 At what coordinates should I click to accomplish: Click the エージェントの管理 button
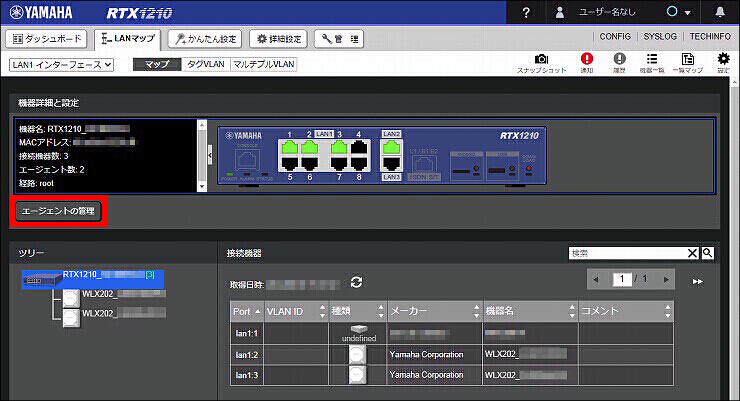tap(58, 211)
